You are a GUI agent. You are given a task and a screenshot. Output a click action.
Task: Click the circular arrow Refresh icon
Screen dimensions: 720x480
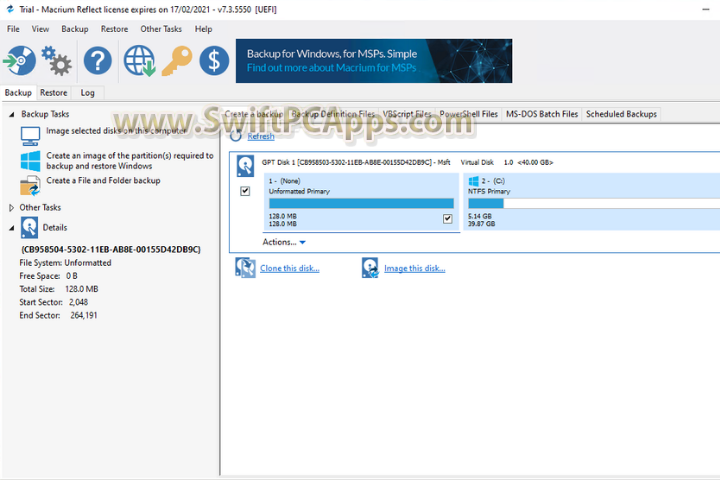(x=236, y=136)
